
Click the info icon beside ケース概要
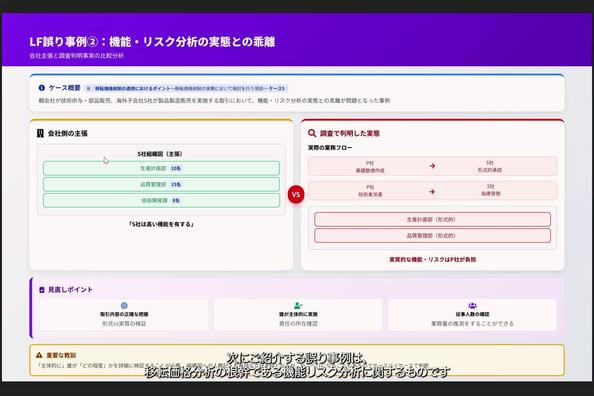(42, 88)
